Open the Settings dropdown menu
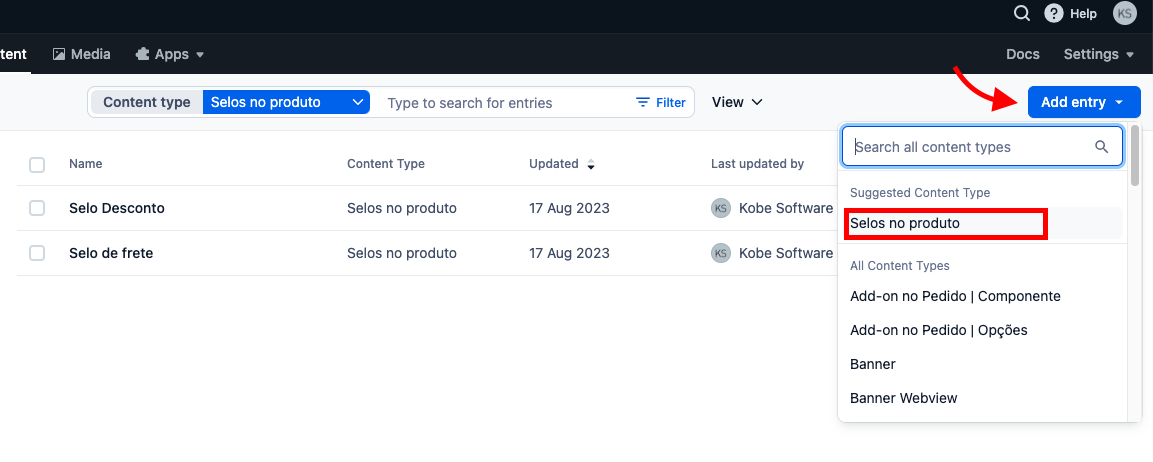1153x462 pixels. point(1098,54)
